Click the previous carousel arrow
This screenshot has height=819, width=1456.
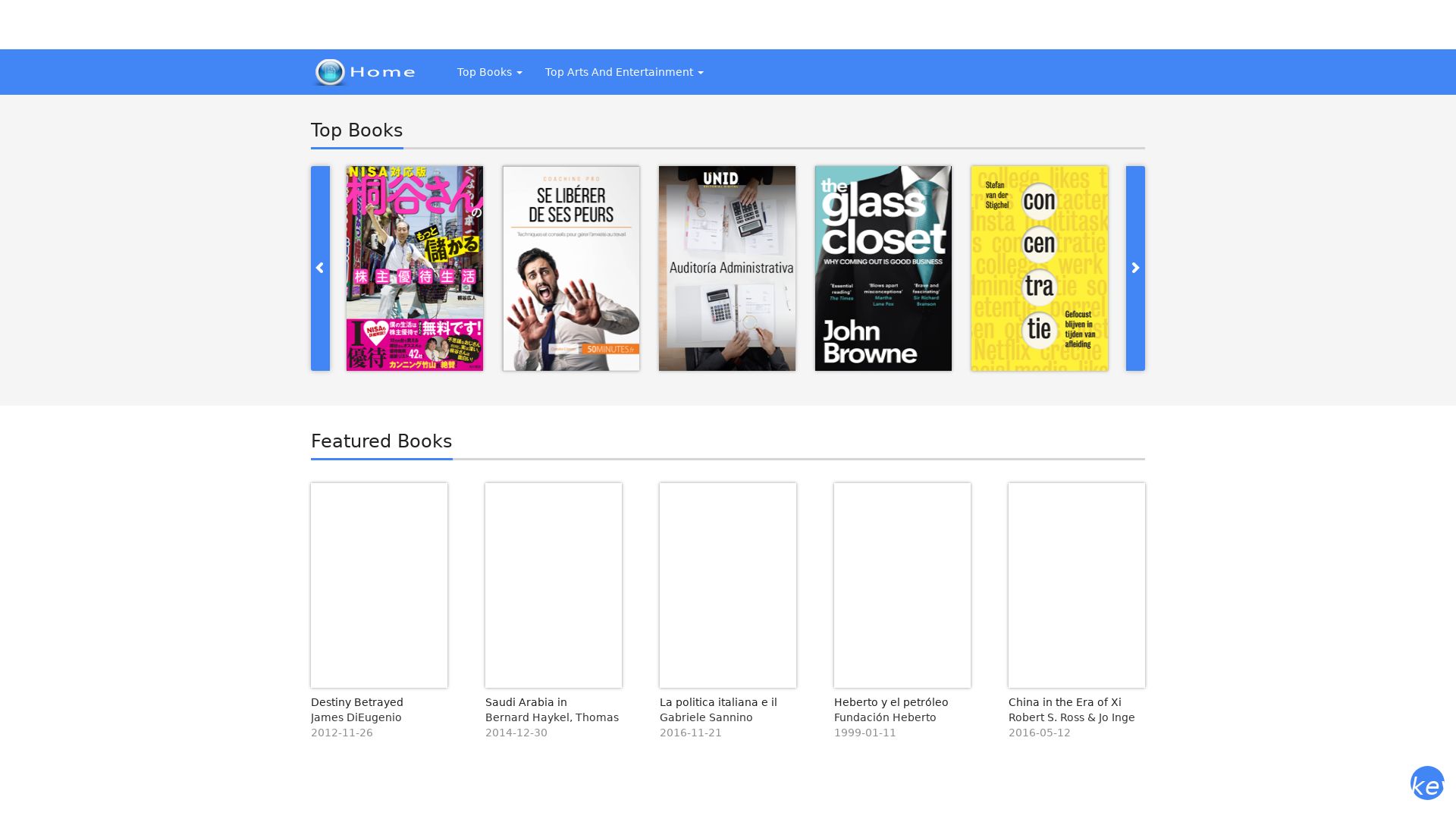click(320, 268)
